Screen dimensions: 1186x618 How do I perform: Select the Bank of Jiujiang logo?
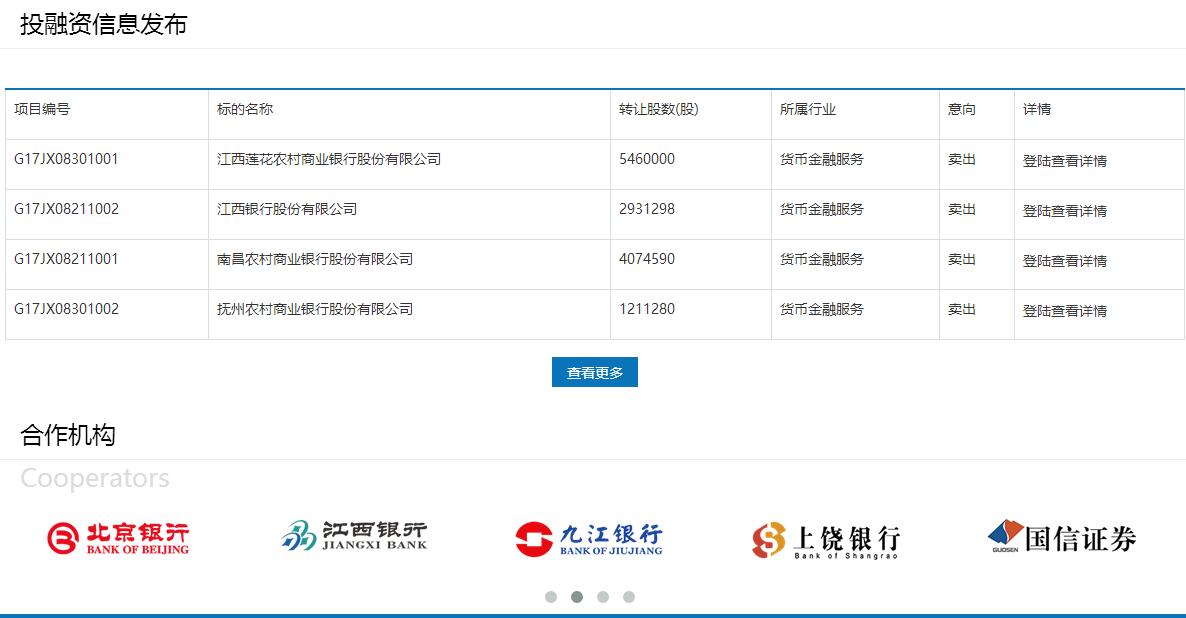(x=589, y=538)
